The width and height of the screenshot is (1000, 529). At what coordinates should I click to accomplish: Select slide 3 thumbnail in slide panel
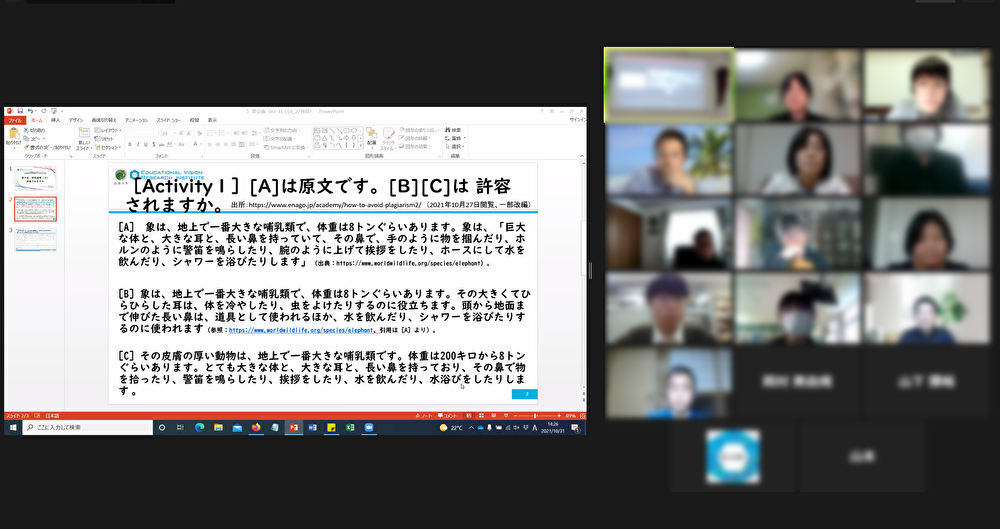[x=35, y=239]
